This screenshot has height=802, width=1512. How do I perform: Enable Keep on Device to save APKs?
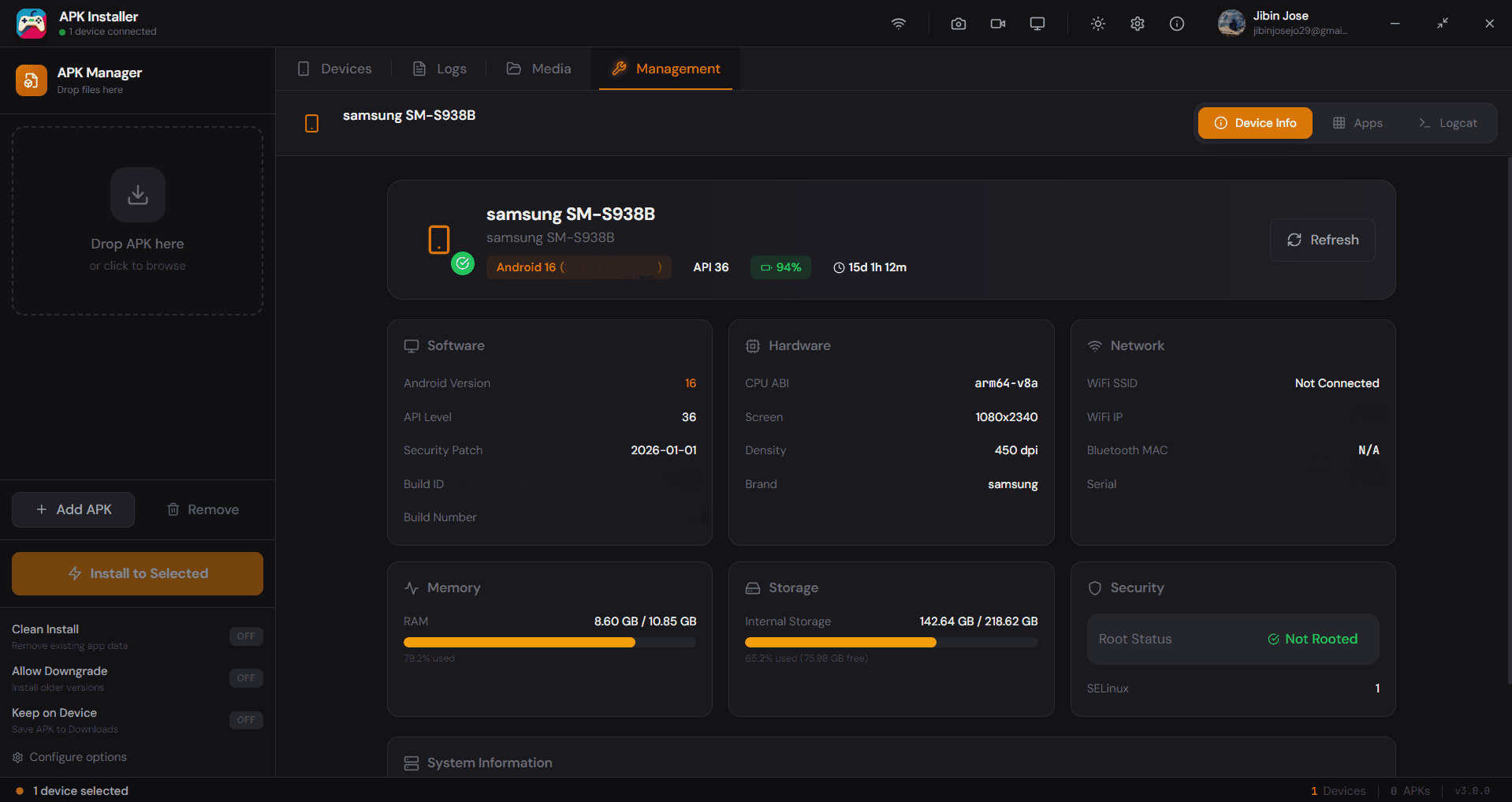pos(246,719)
